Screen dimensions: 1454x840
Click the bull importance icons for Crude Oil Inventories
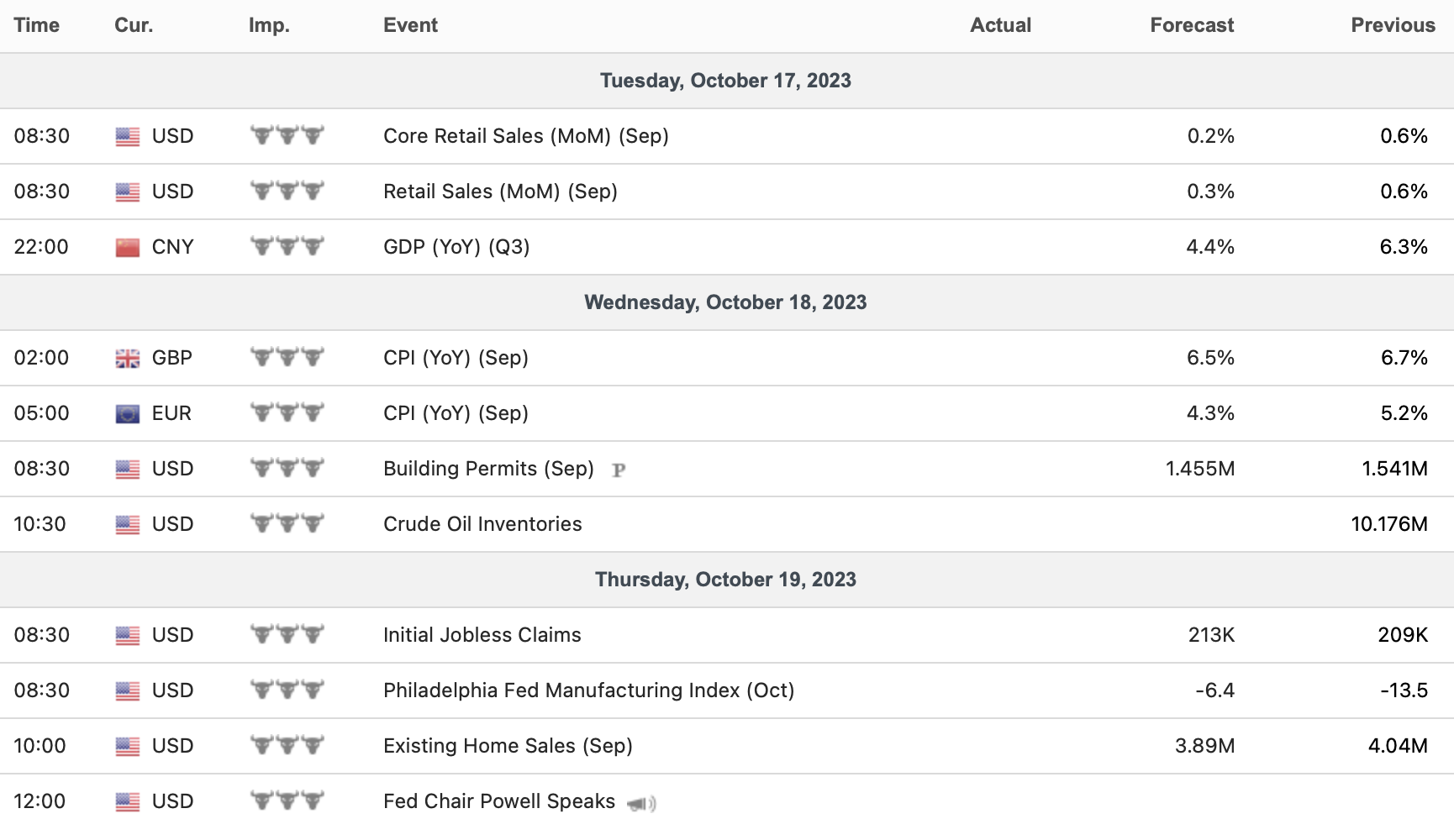tap(287, 523)
